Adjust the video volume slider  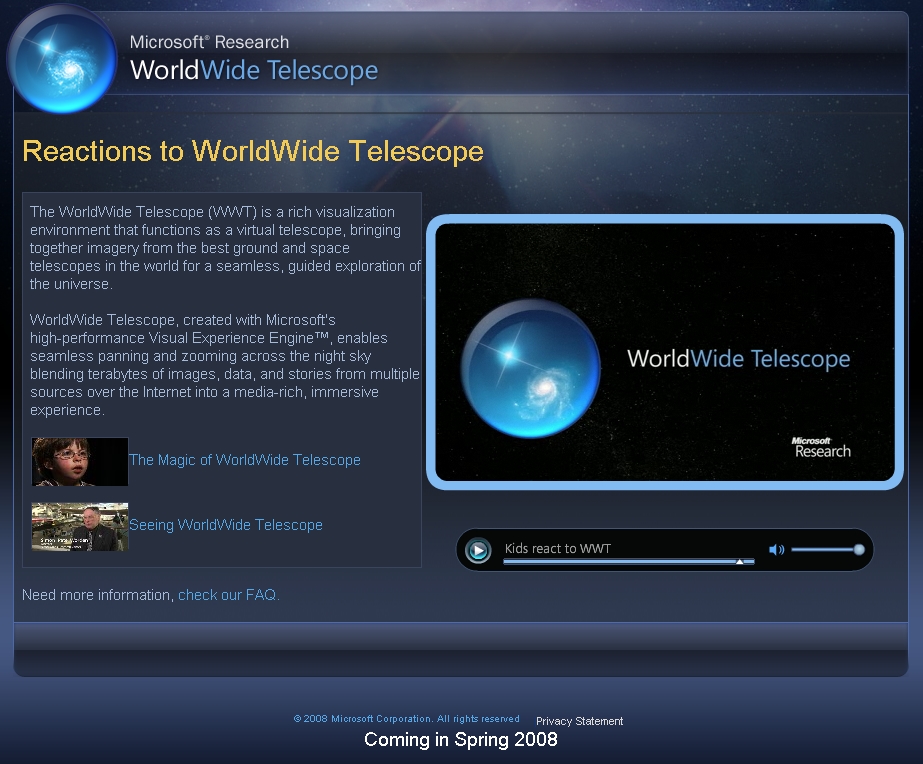[x=828, y=550]
